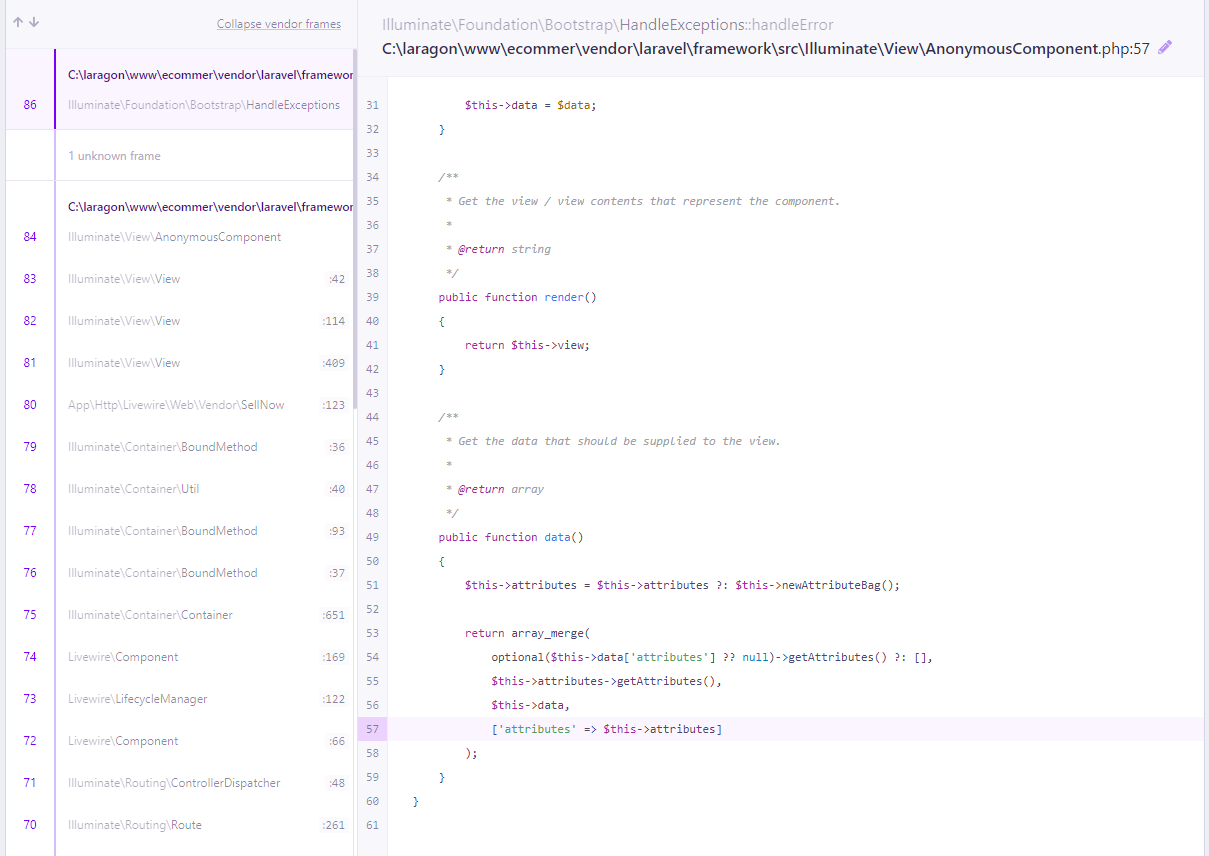Click the AnonymousComponent.php:57 file path header
Screen dimensions: 1209x856
pyautogui.click(x=766, y=47)
